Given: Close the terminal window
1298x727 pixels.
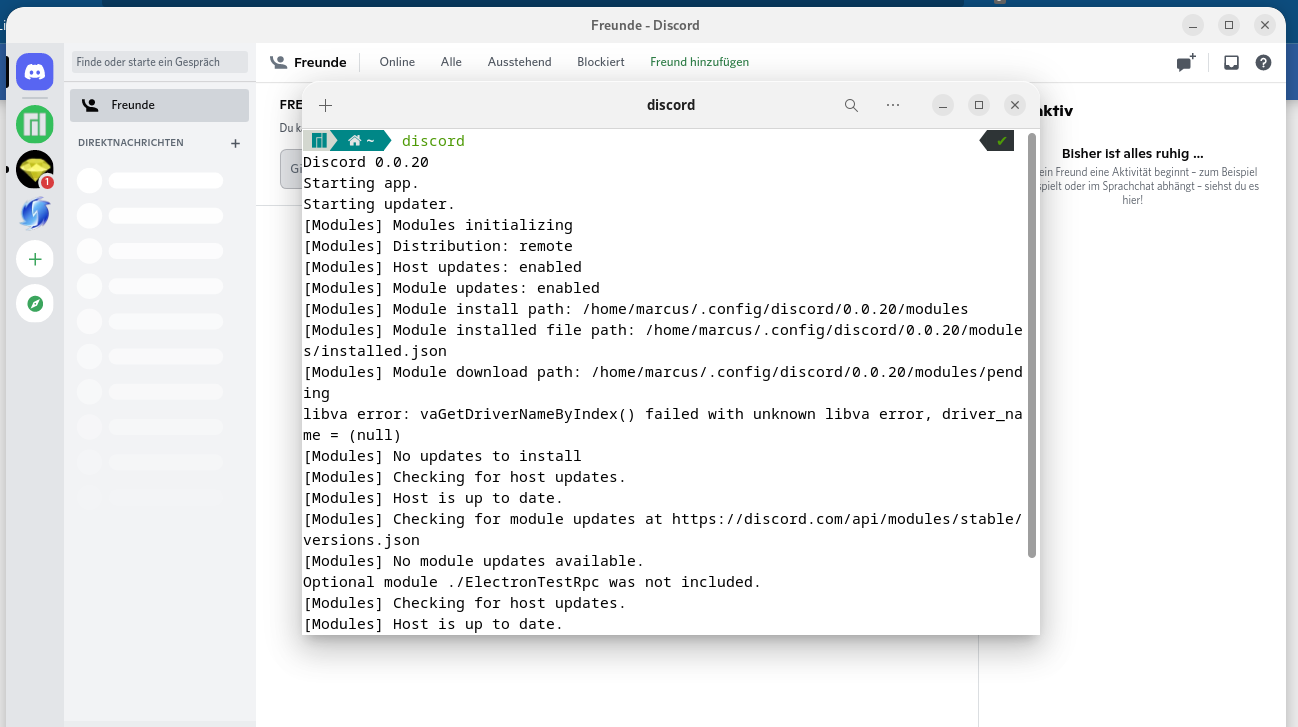Looking at the screenshot, I should pos(1015,105).
